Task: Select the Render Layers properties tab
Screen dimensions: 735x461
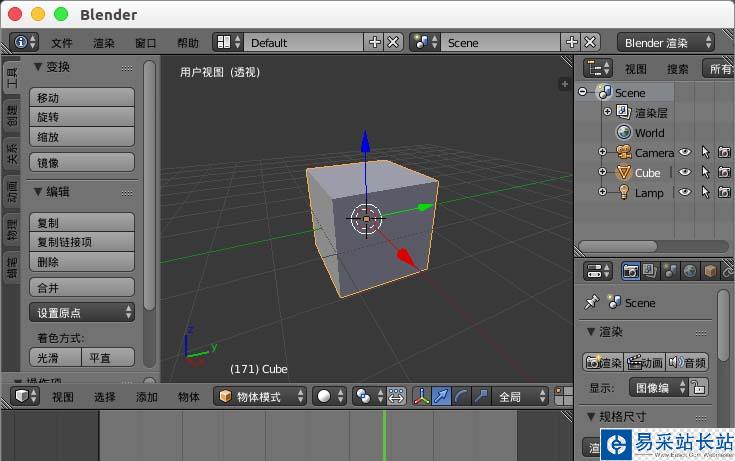Action: [650, 271]
